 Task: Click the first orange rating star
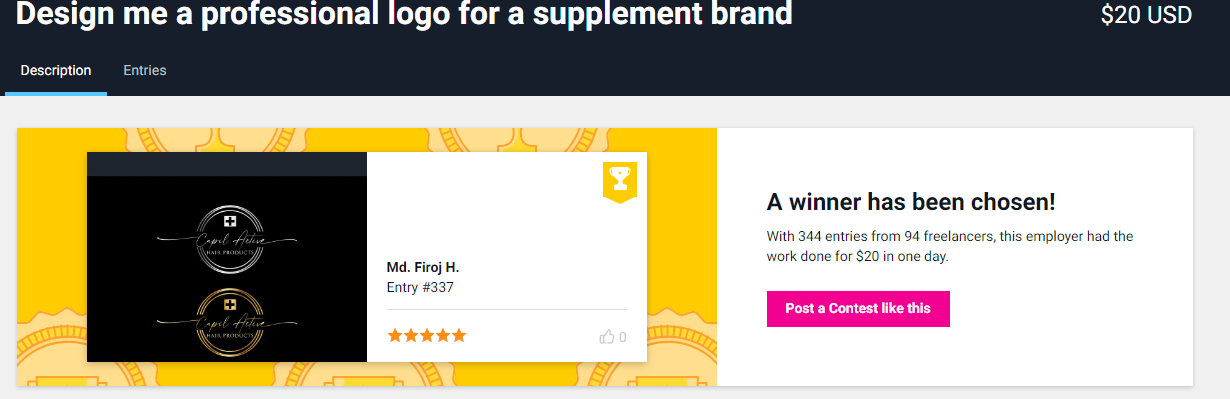coord(395,336)
